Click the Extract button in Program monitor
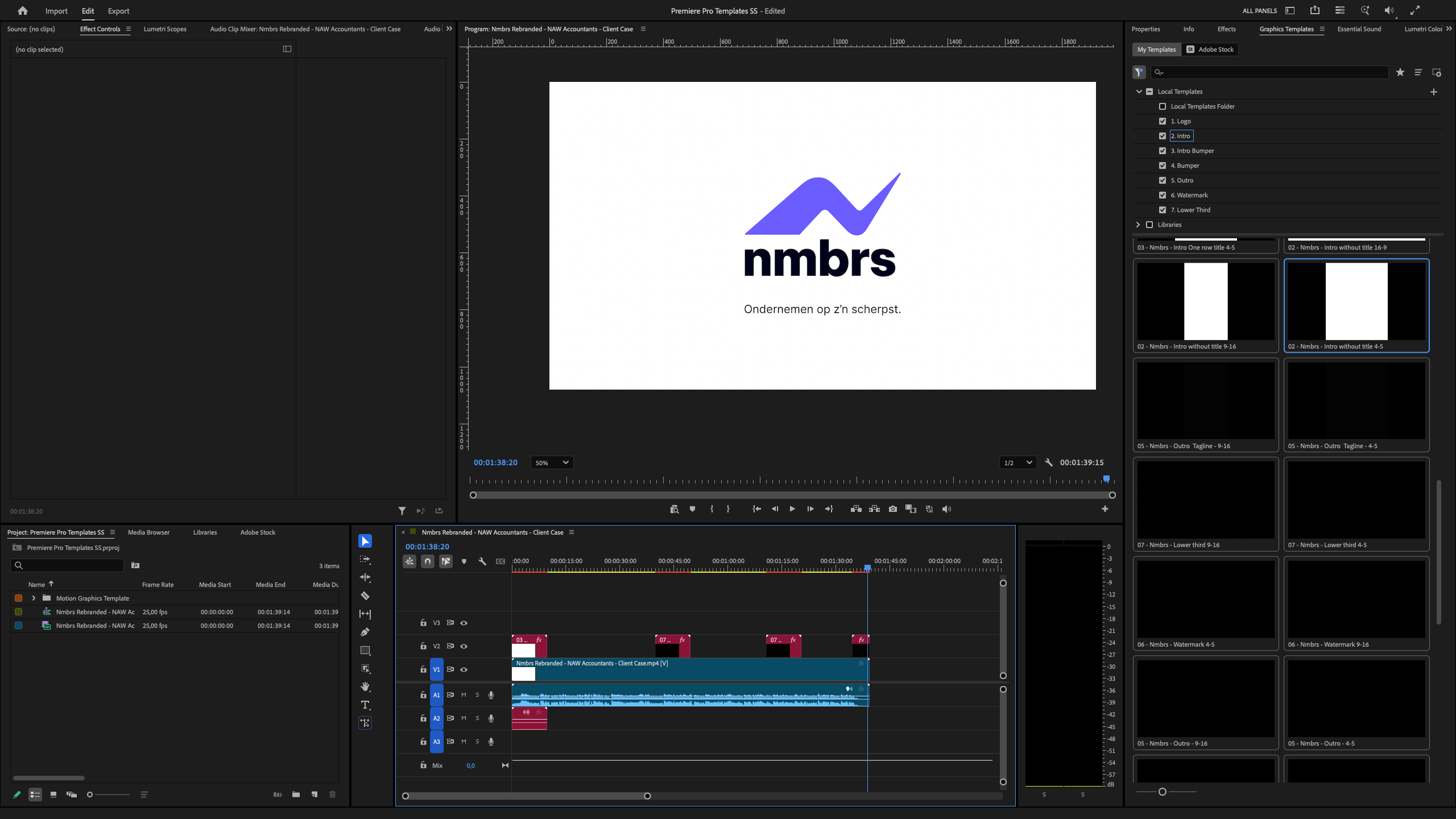 pyautogui.click(x=875, y=509)
